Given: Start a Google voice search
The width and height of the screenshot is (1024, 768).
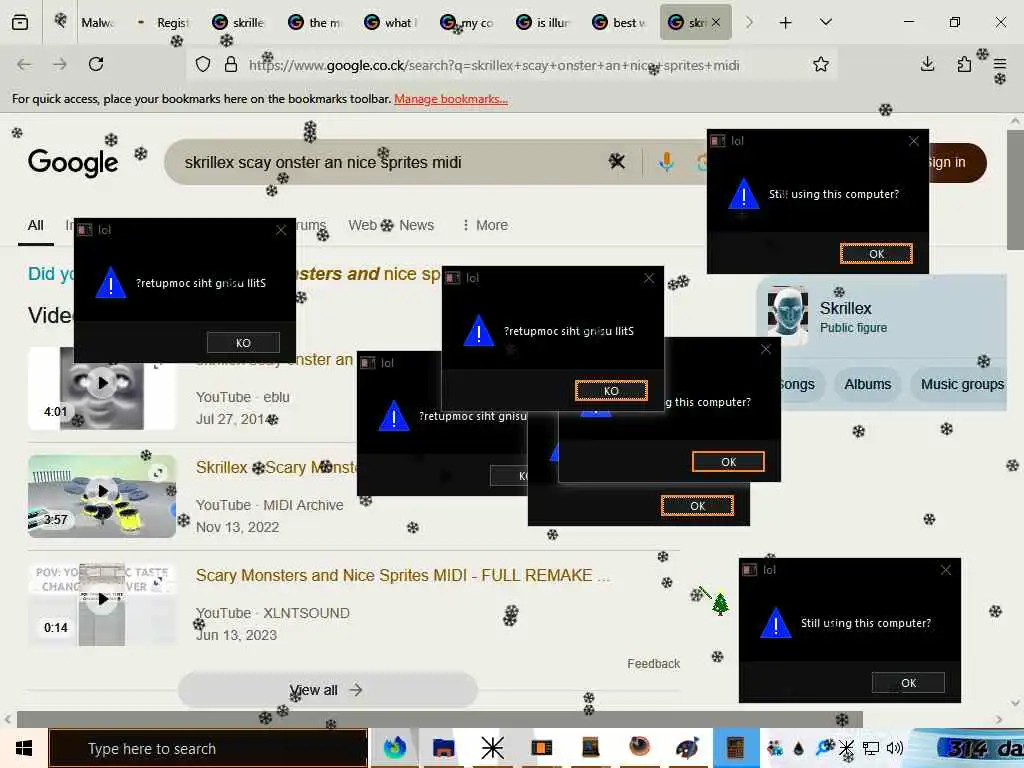Looking at the screenshot, I should 666,161.
